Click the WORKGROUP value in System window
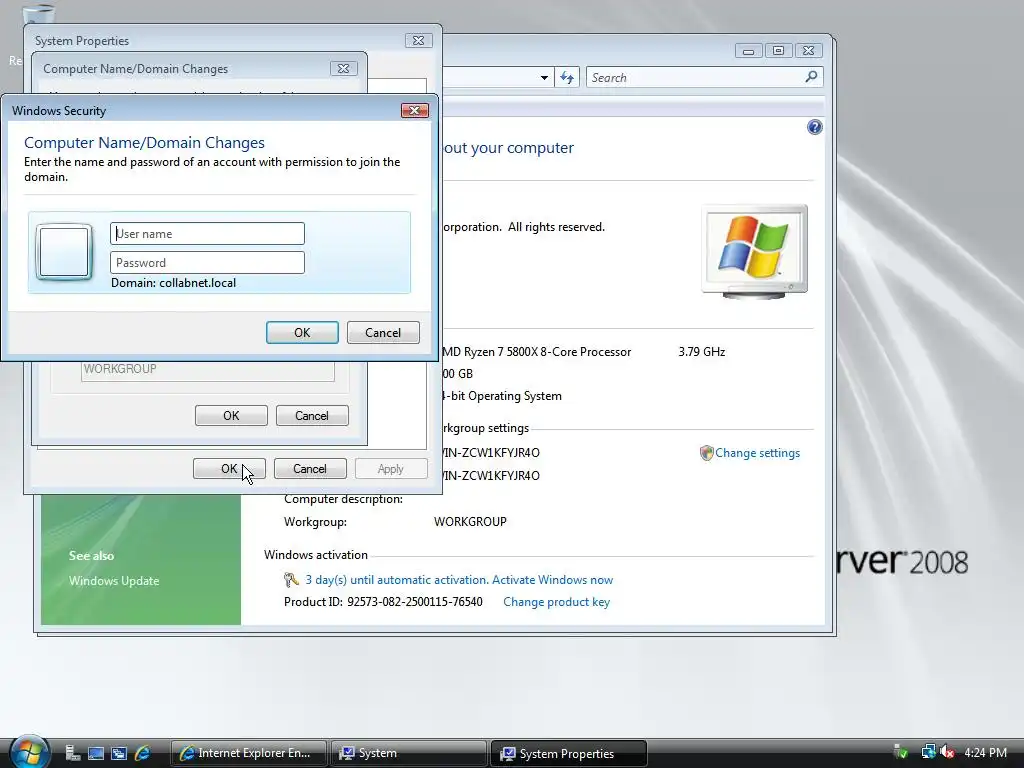 (470, 522)
